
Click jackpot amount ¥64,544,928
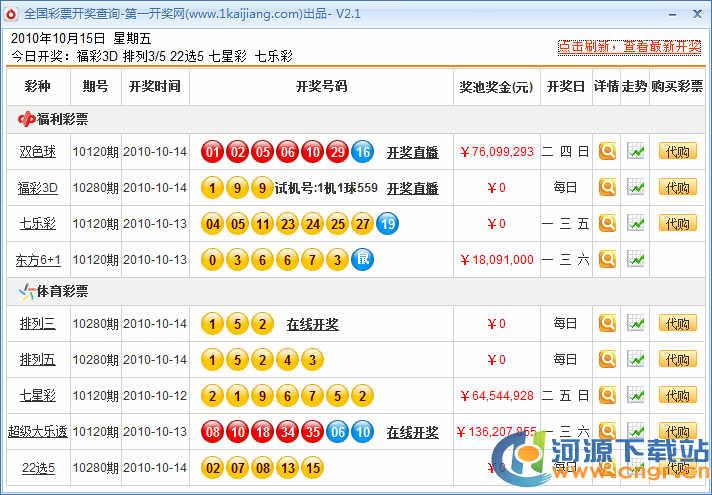point(496,396)
